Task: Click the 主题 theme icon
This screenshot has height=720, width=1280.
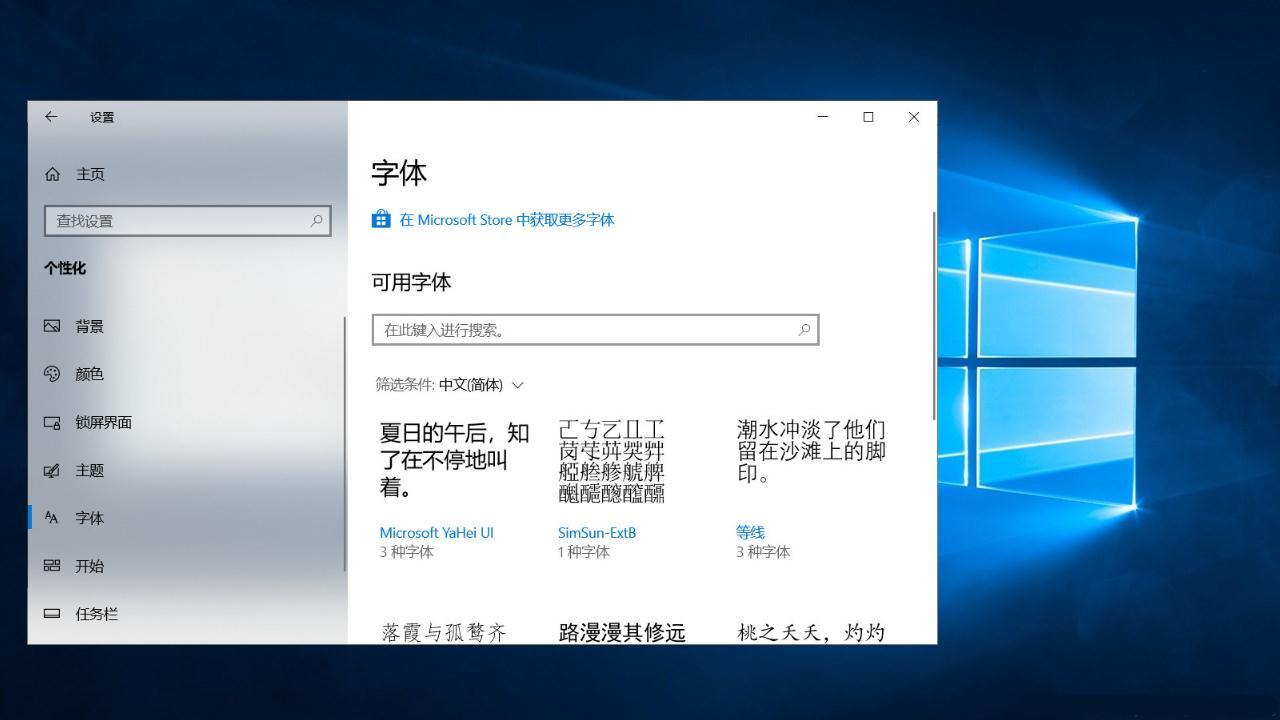Action: (53, 471)
